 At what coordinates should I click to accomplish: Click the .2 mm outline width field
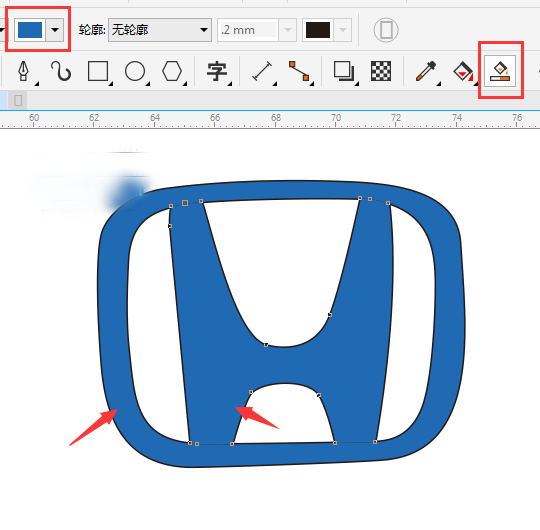click(x=248, y=30)
